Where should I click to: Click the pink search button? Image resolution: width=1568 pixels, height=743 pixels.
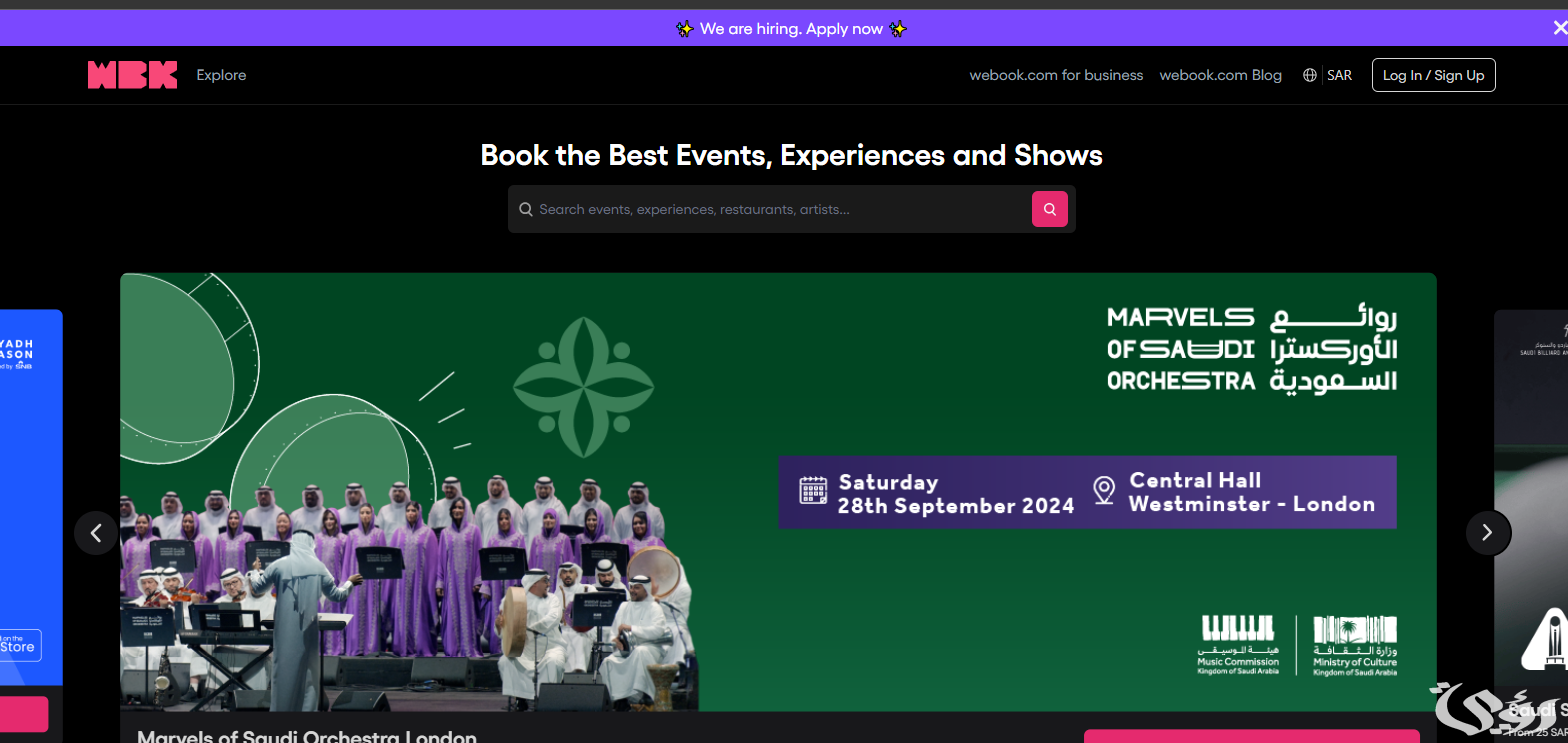(x=1049, y=209)
